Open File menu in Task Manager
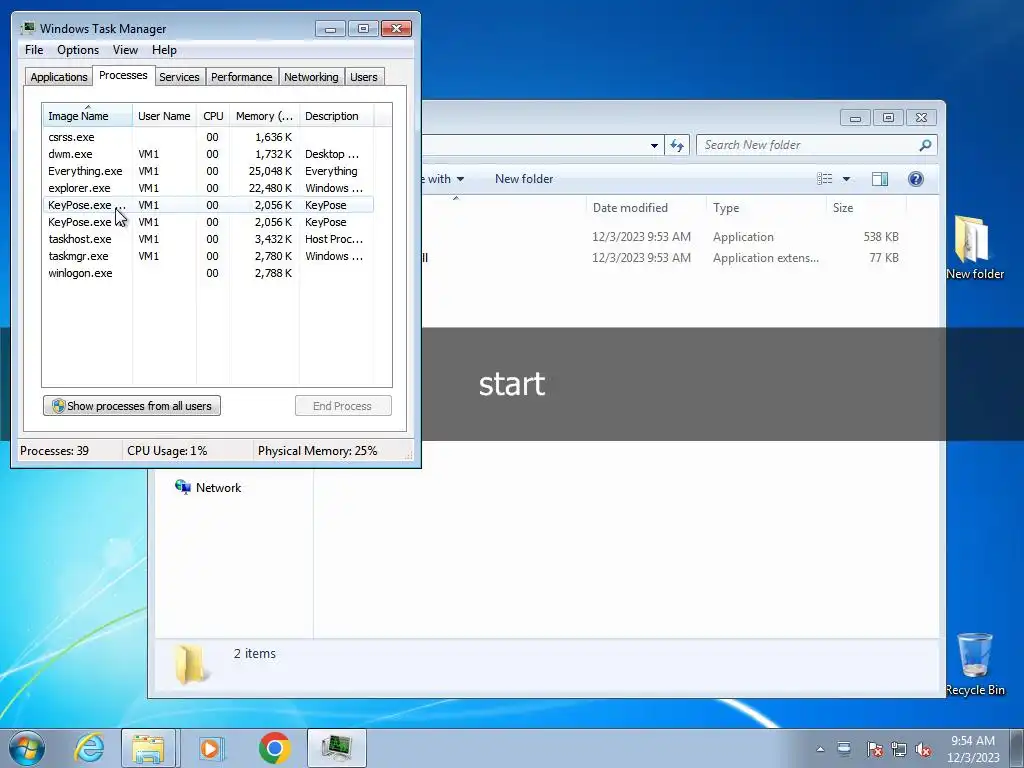Viewport: 1024px width, 768px height. (34, 50)
